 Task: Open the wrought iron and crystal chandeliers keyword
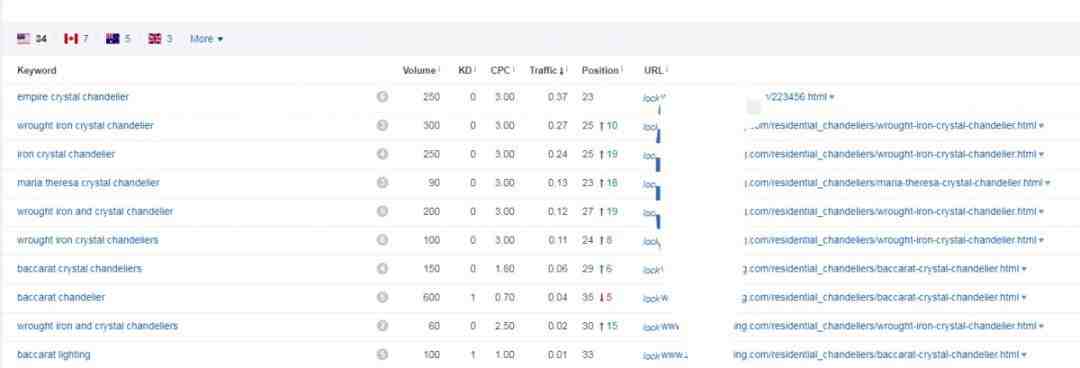point(97,326)
